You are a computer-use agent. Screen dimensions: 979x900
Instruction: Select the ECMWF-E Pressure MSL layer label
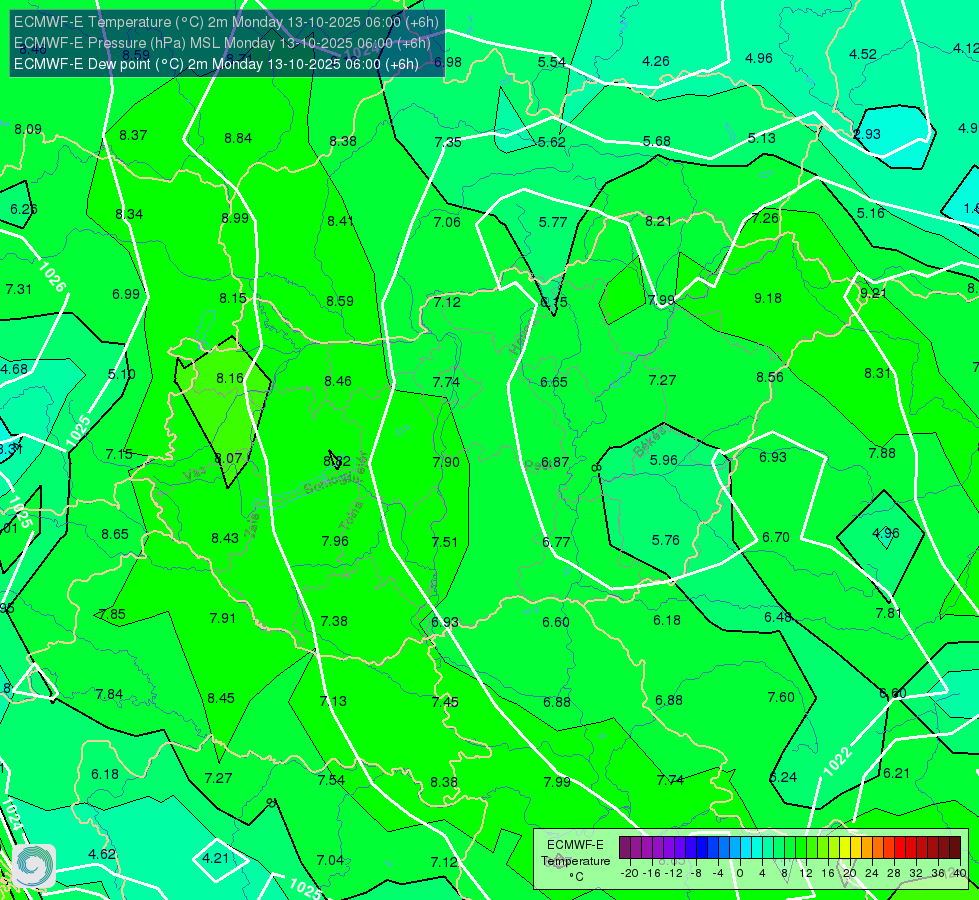pyautogui.click(x=222, y=43)
